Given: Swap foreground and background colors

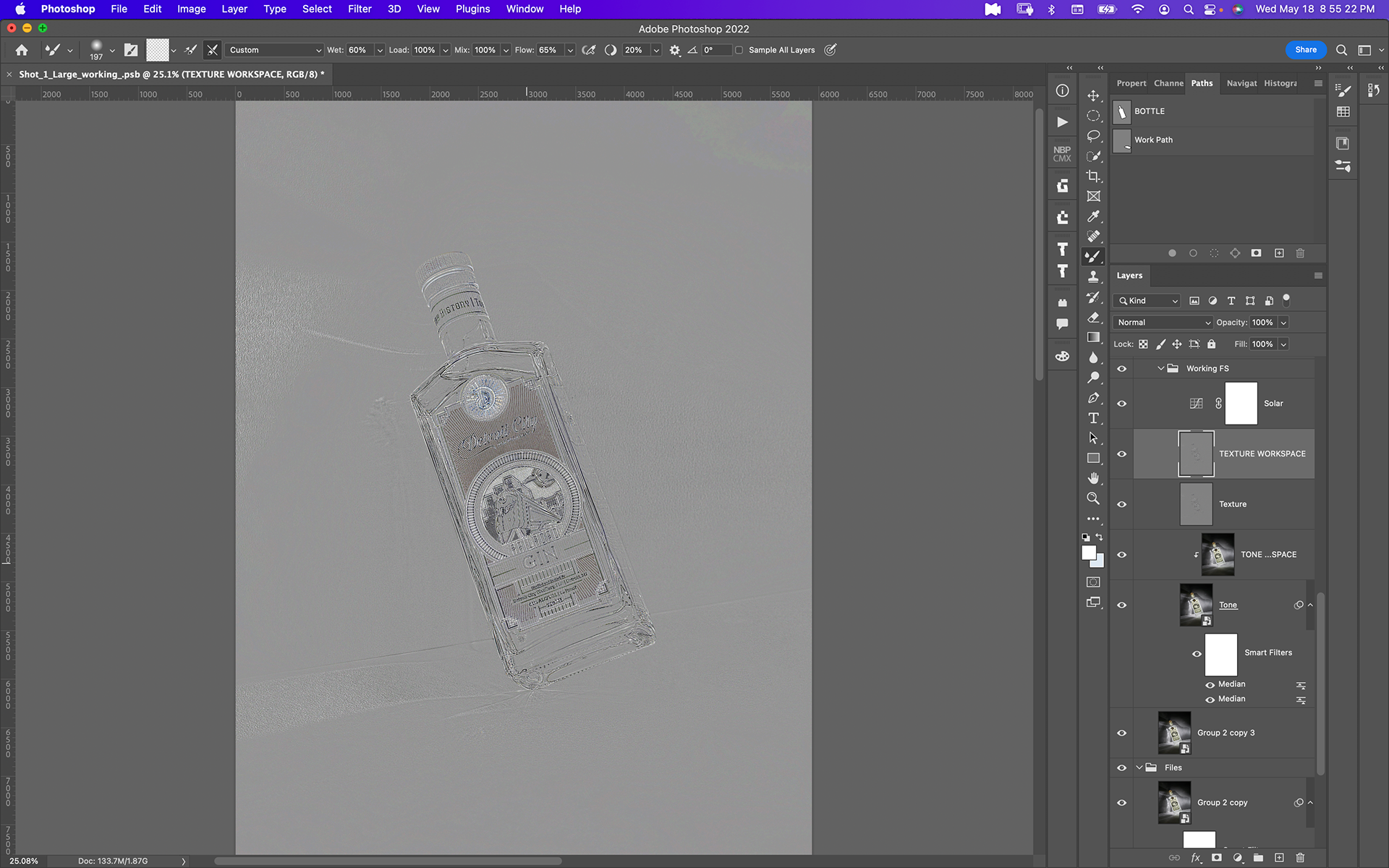Looking at the screenshot, I should pos(1100,537).
